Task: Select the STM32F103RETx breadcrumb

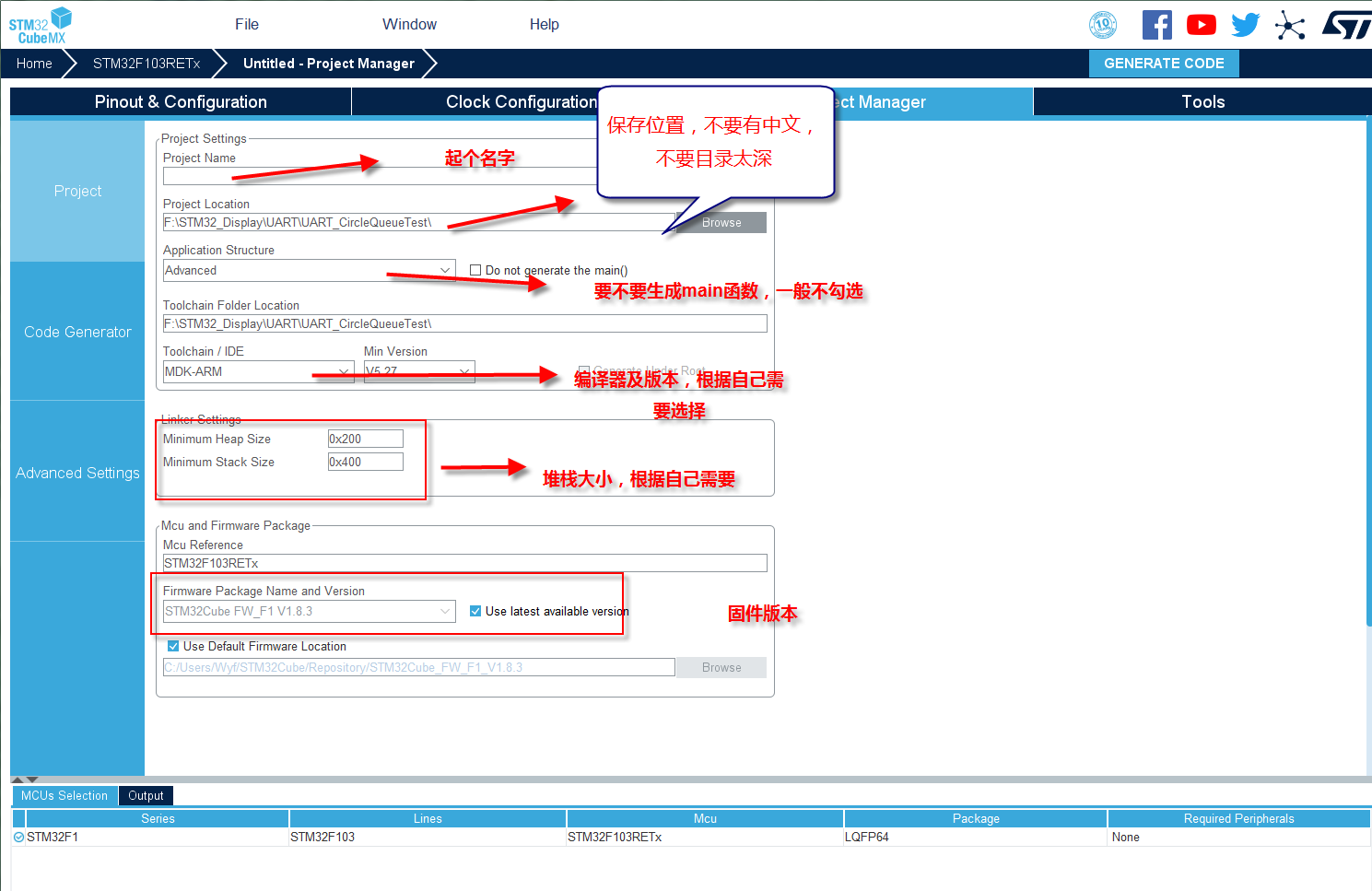Action: (x=147, y=64)
